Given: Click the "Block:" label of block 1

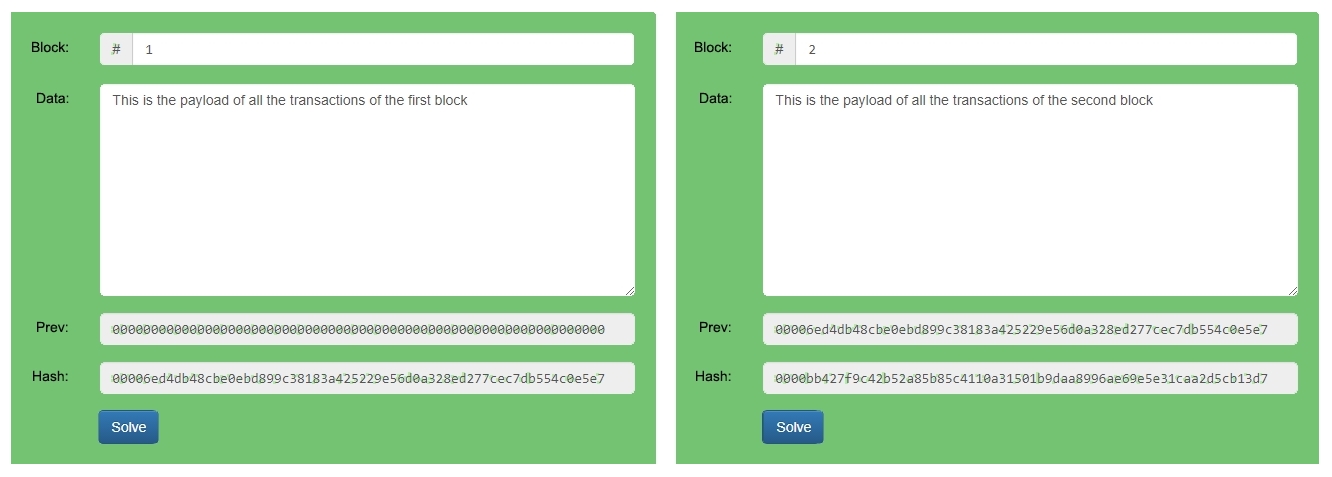Looking at the screenshot, I should [50, 47].
